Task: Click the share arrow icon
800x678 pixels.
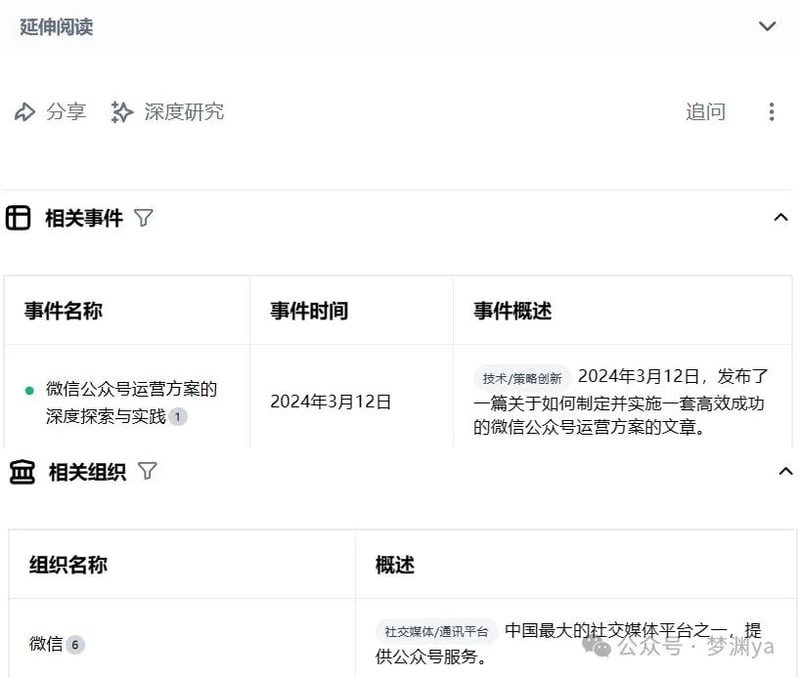Action: point(24,112)
